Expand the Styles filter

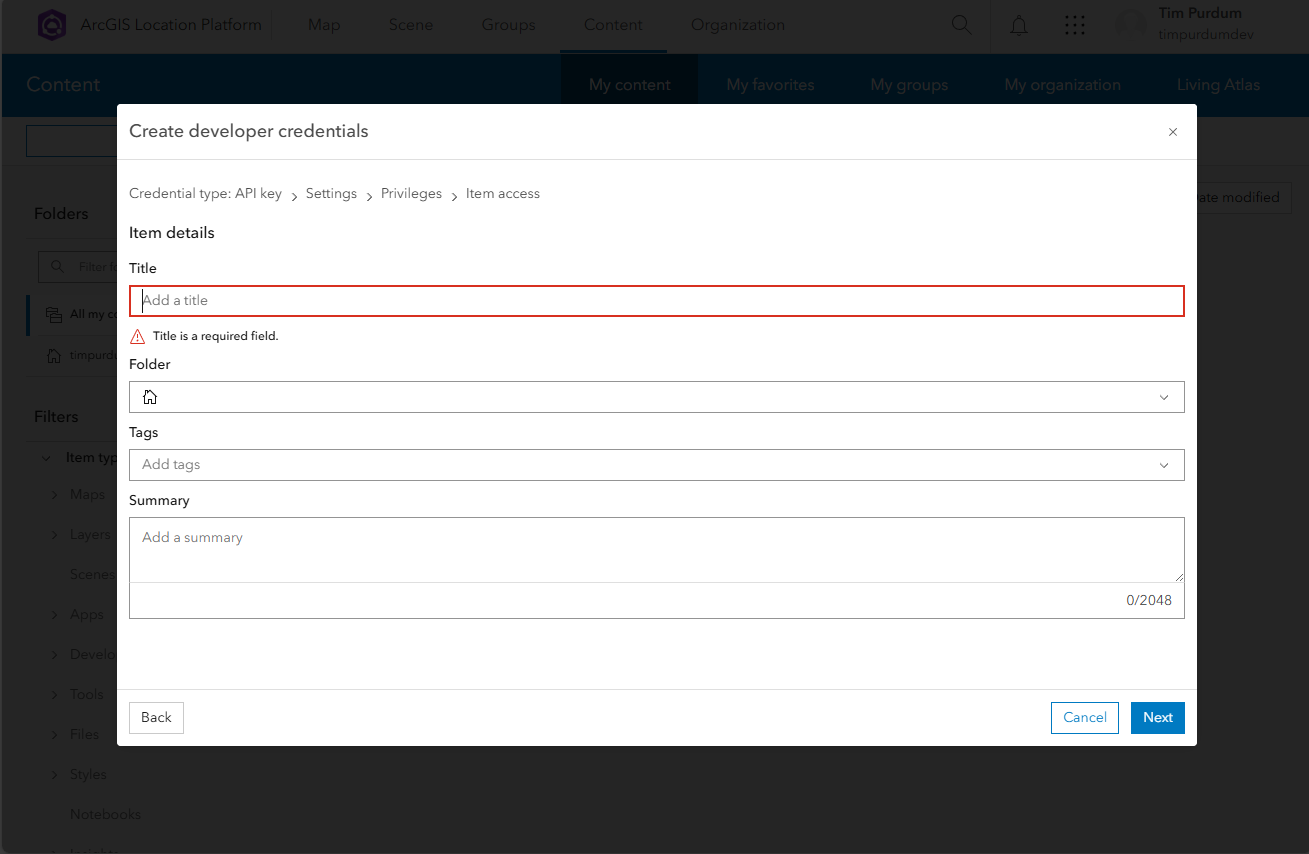[55, 775]
